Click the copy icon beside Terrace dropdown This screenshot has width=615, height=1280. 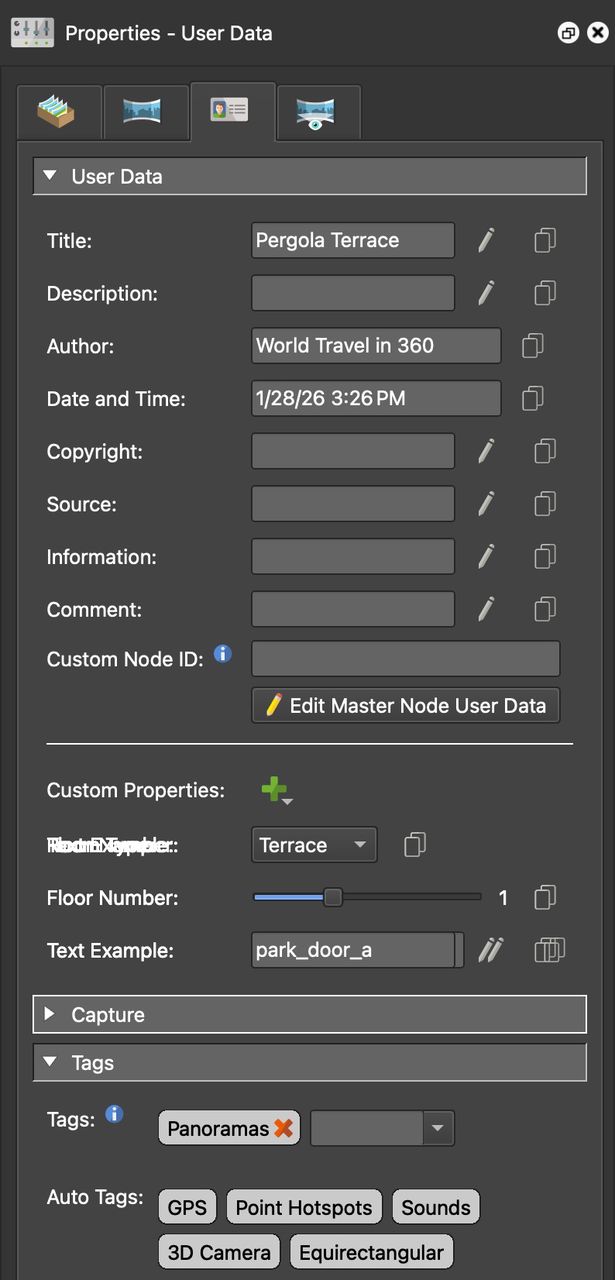[x=415, y=845]
